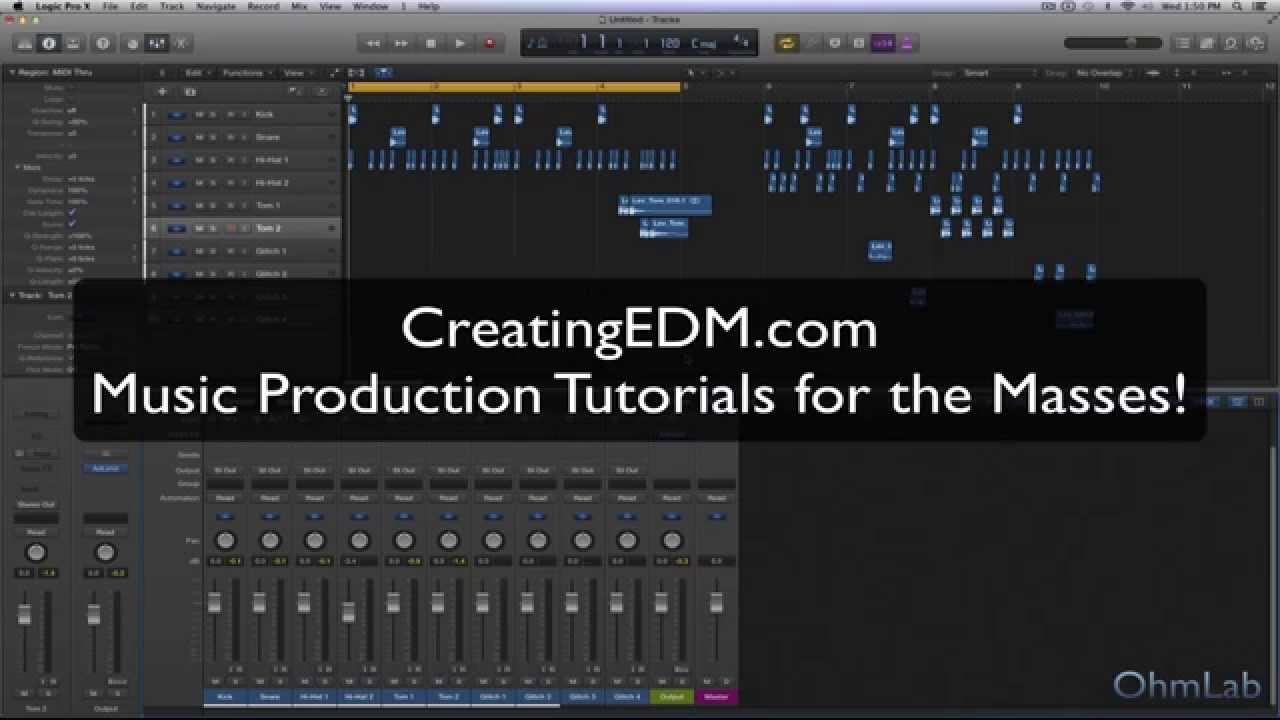Solo the Snare track in track header

click(x=213, y=137)
